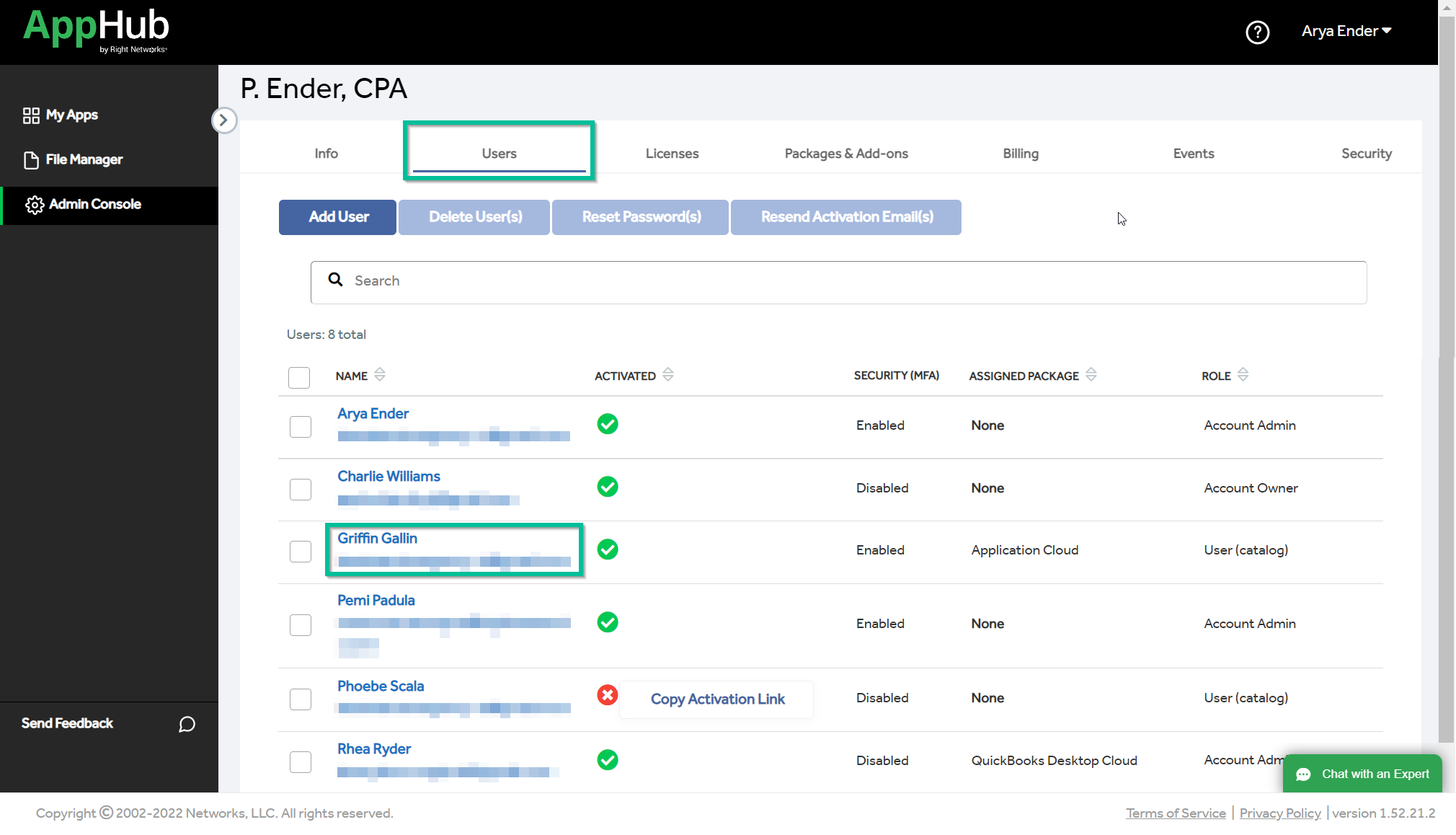Open Send Feedback chat bubble icon
This screenshot has height=835, width=1456.
tap(186, 724)
